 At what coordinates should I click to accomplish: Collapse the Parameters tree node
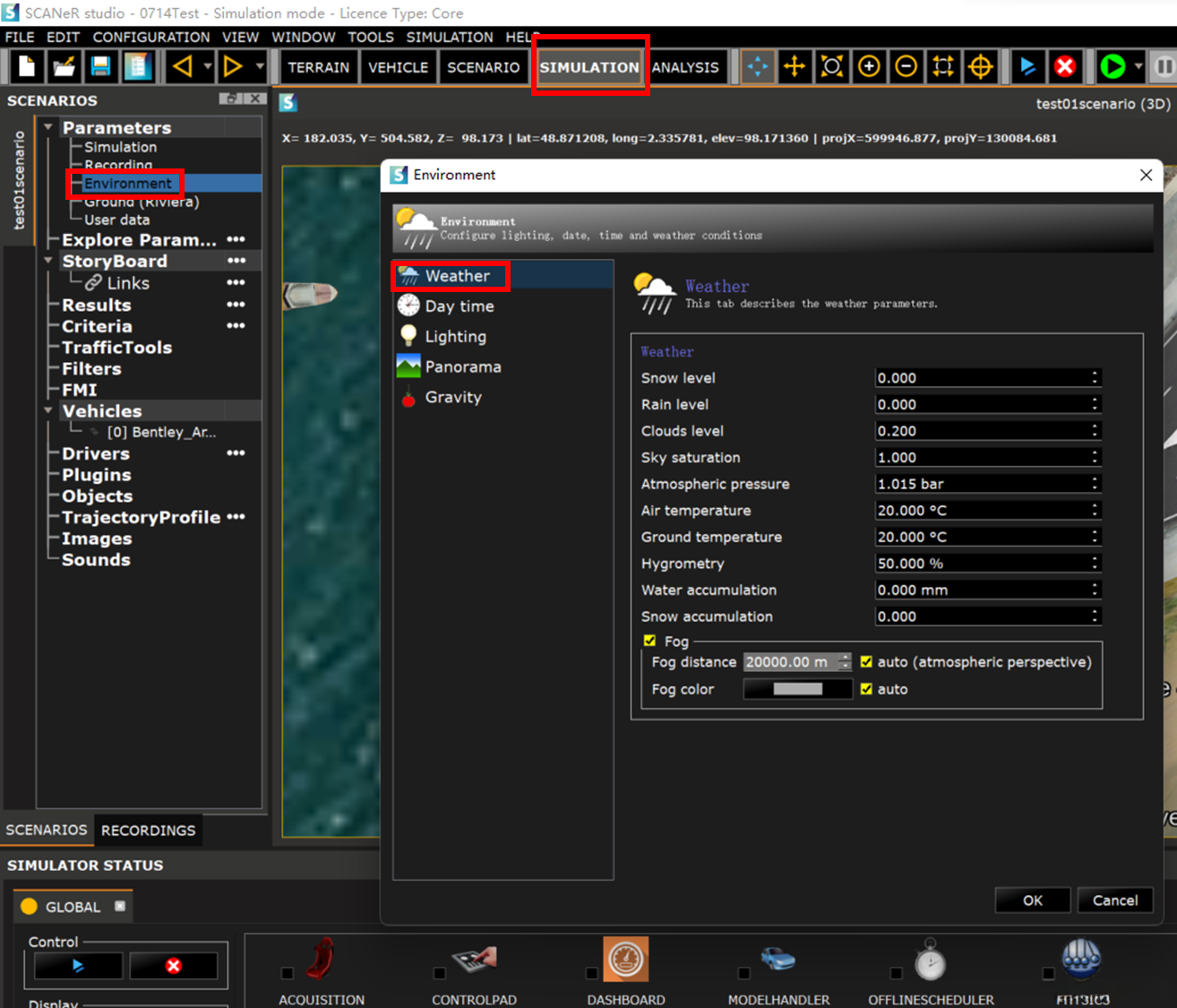(x=48, y=127)
